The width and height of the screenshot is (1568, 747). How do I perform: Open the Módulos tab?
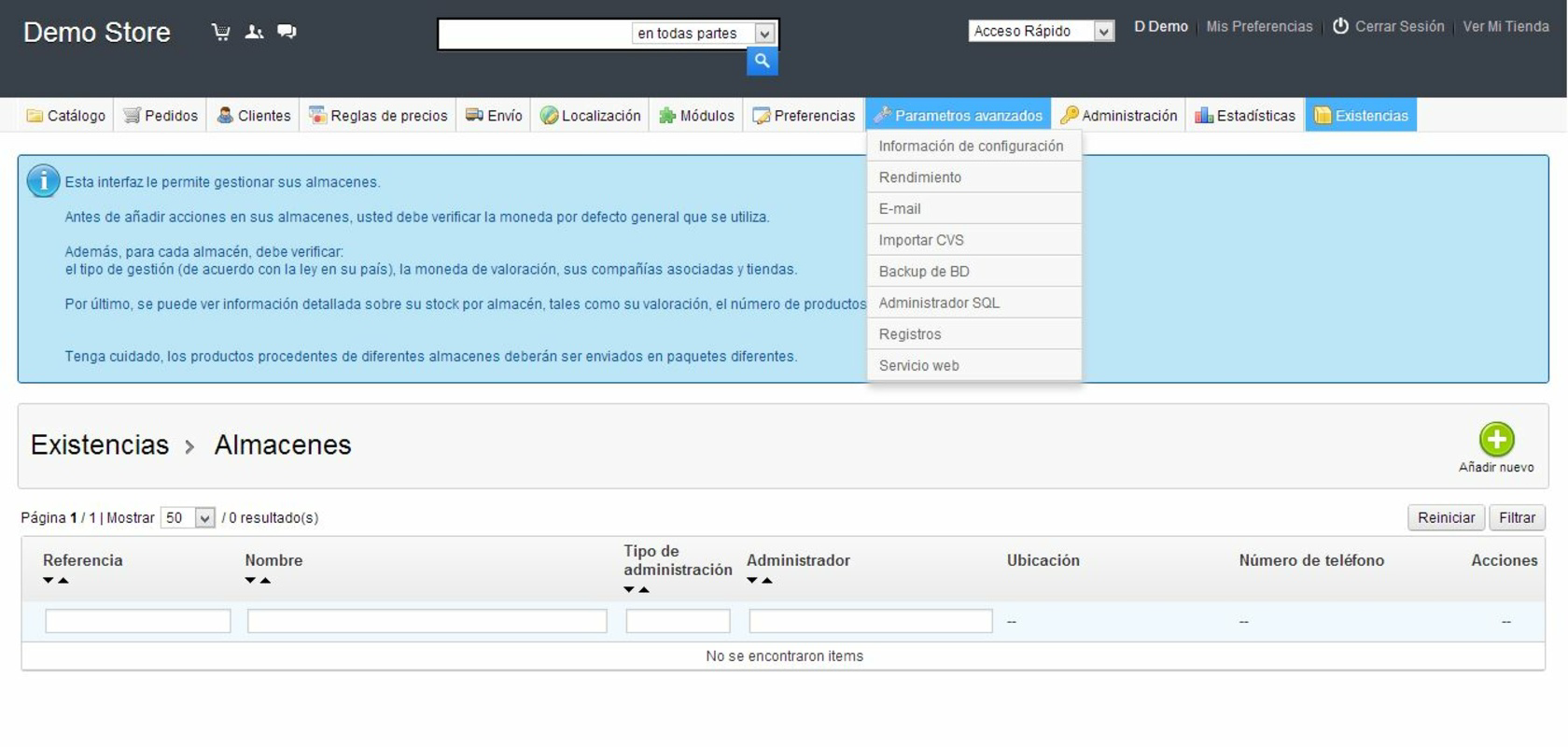[x=696, y=115]
